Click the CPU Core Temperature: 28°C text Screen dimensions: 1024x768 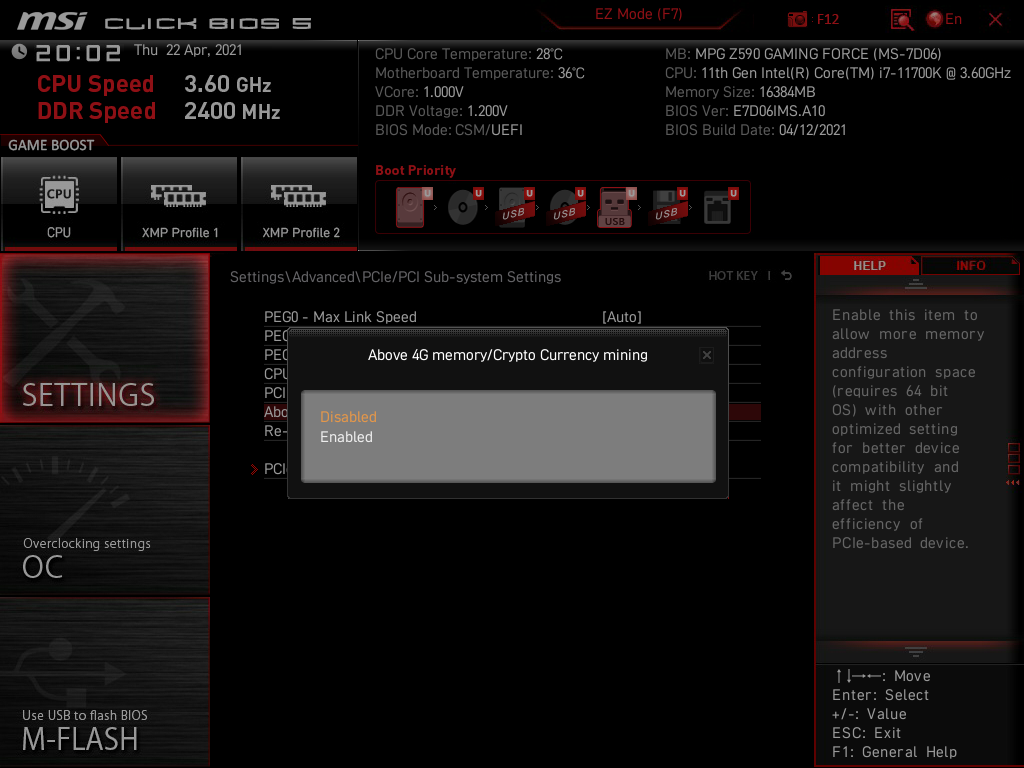[x=469, y=54]
